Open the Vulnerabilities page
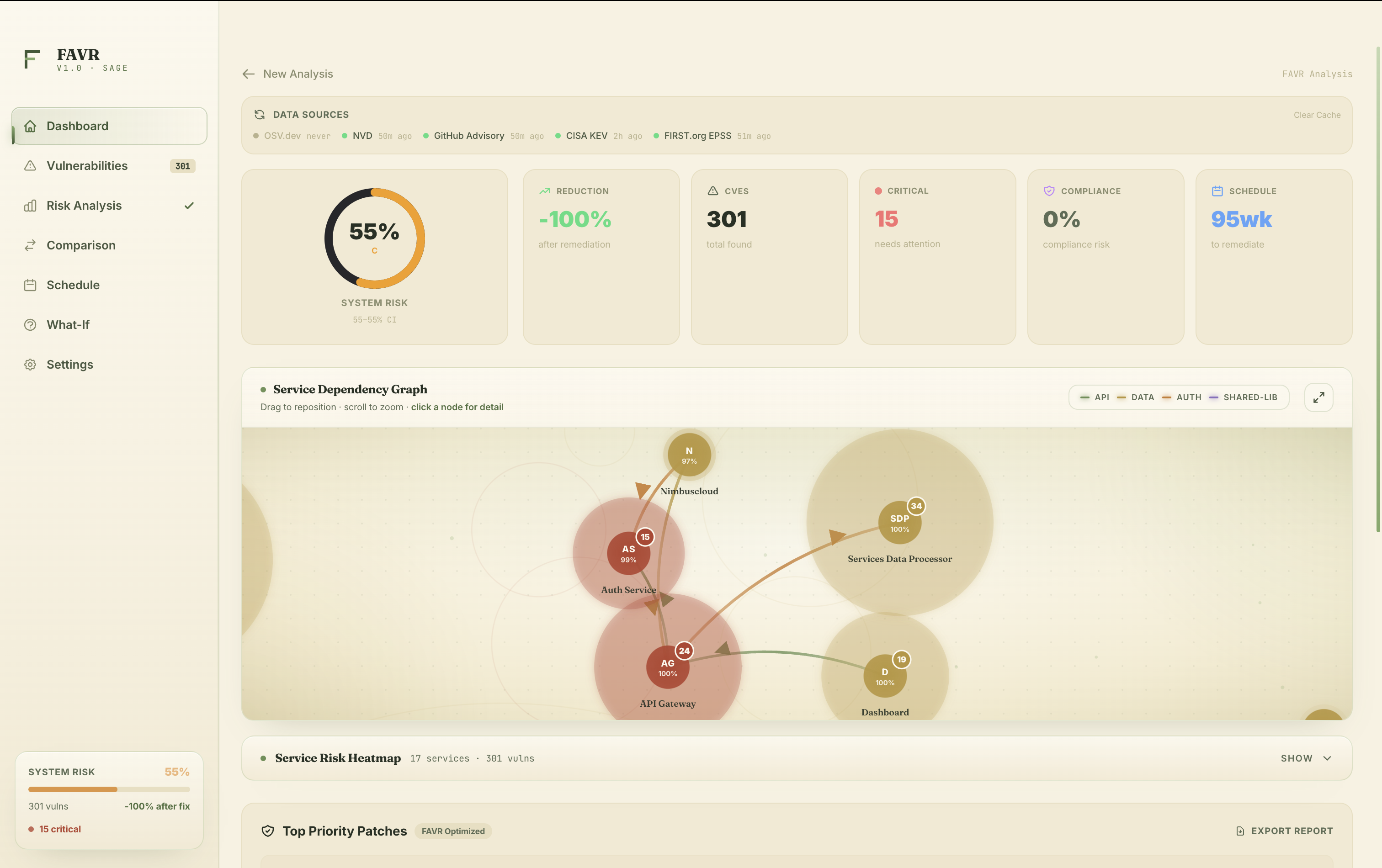Image resolution: width=1382 pixels, height=868 pixels. click(87, 166)
